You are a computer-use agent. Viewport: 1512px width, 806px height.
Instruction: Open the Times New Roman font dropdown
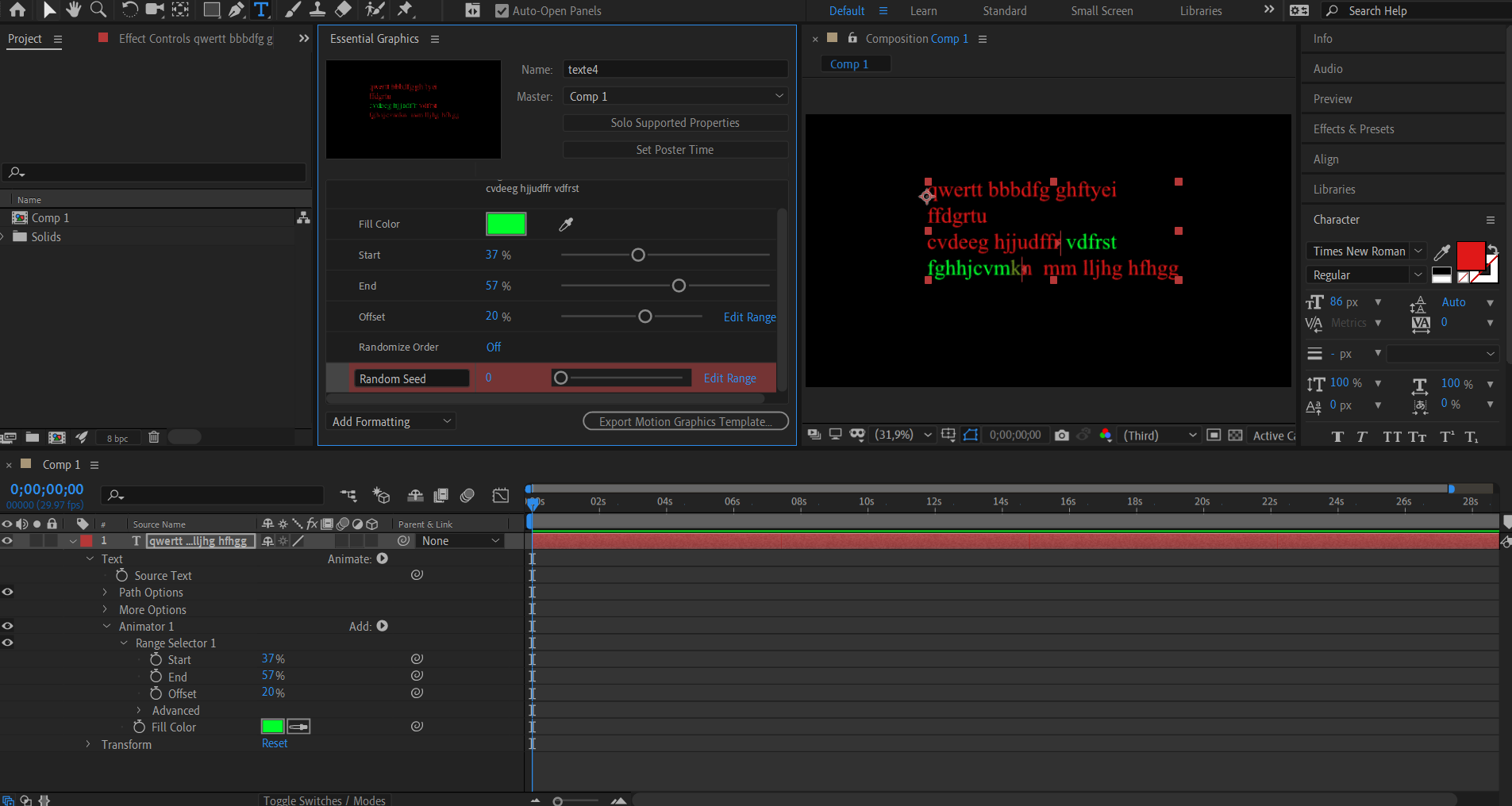click(x=1365, y=251)
